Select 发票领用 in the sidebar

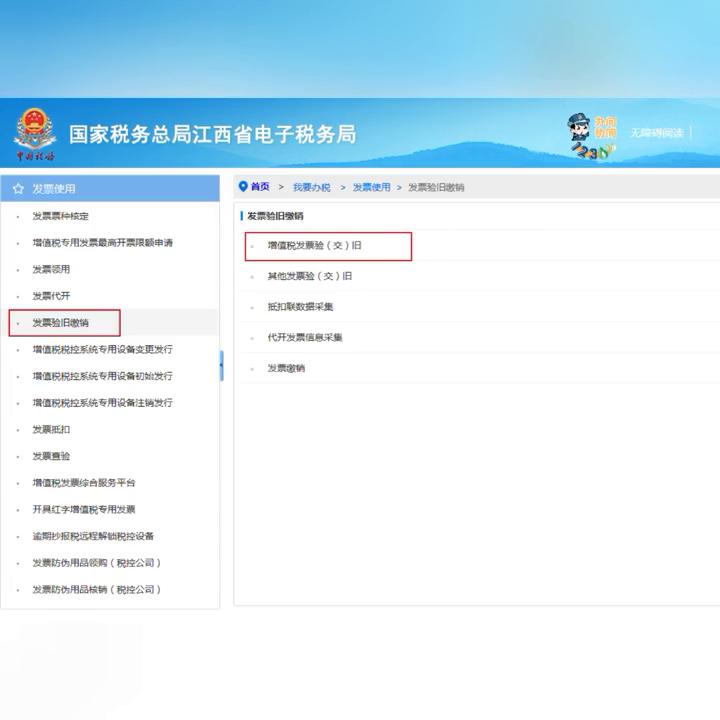pyautogui.click(x=51, y=269)
